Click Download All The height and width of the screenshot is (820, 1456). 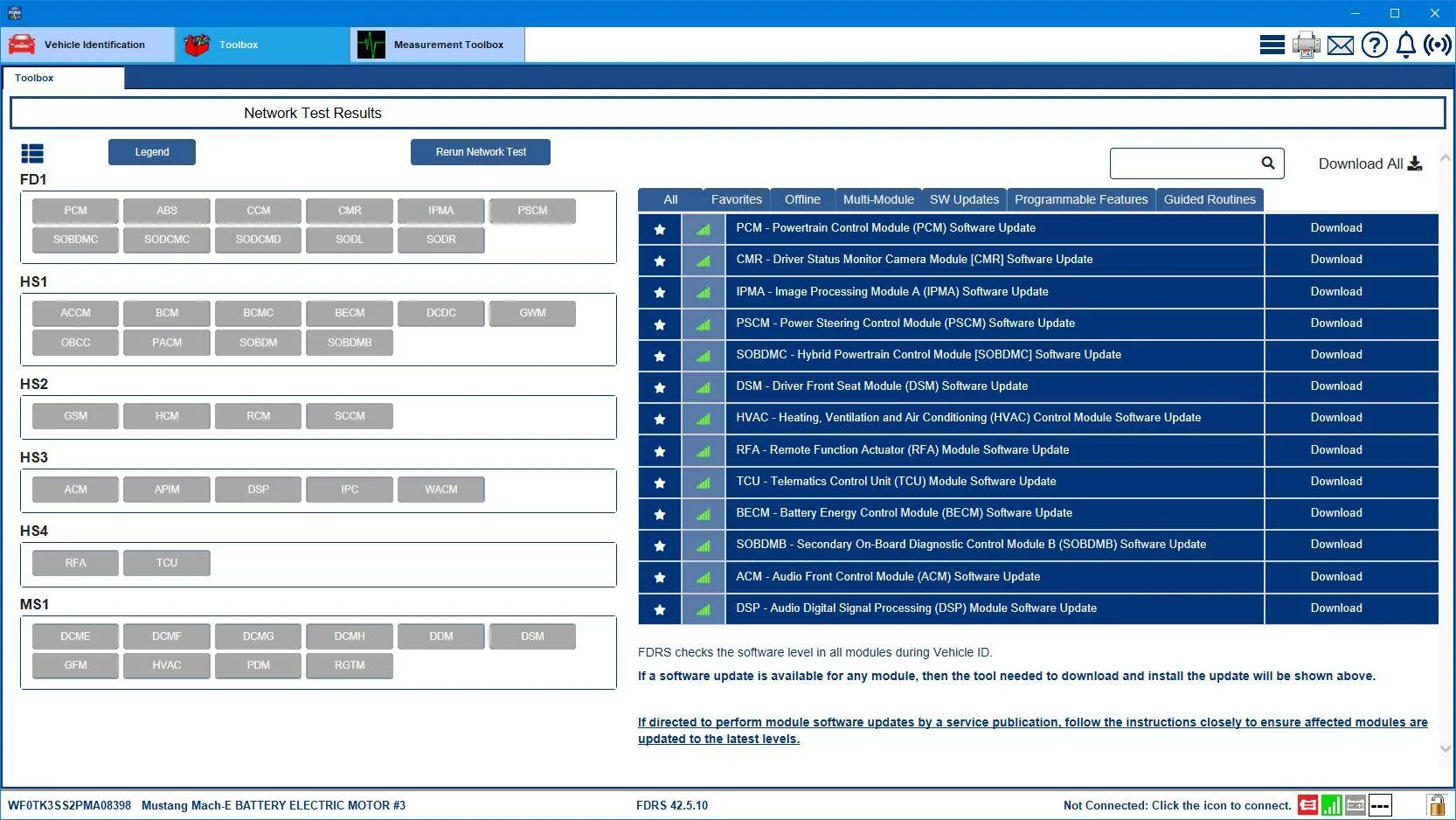click(1370, 163)
